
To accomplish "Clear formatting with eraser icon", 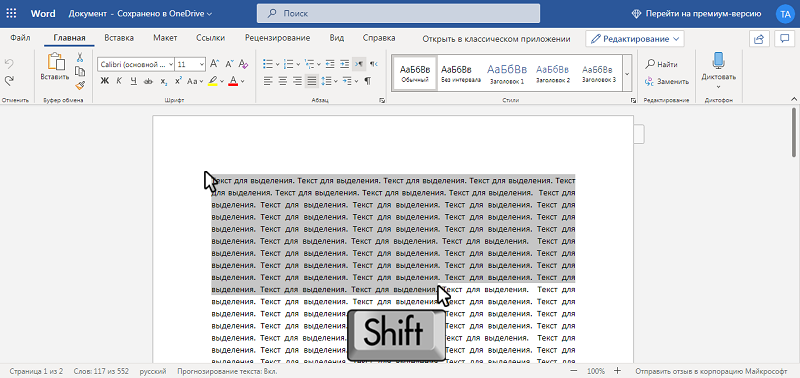I will click(243, 64).
